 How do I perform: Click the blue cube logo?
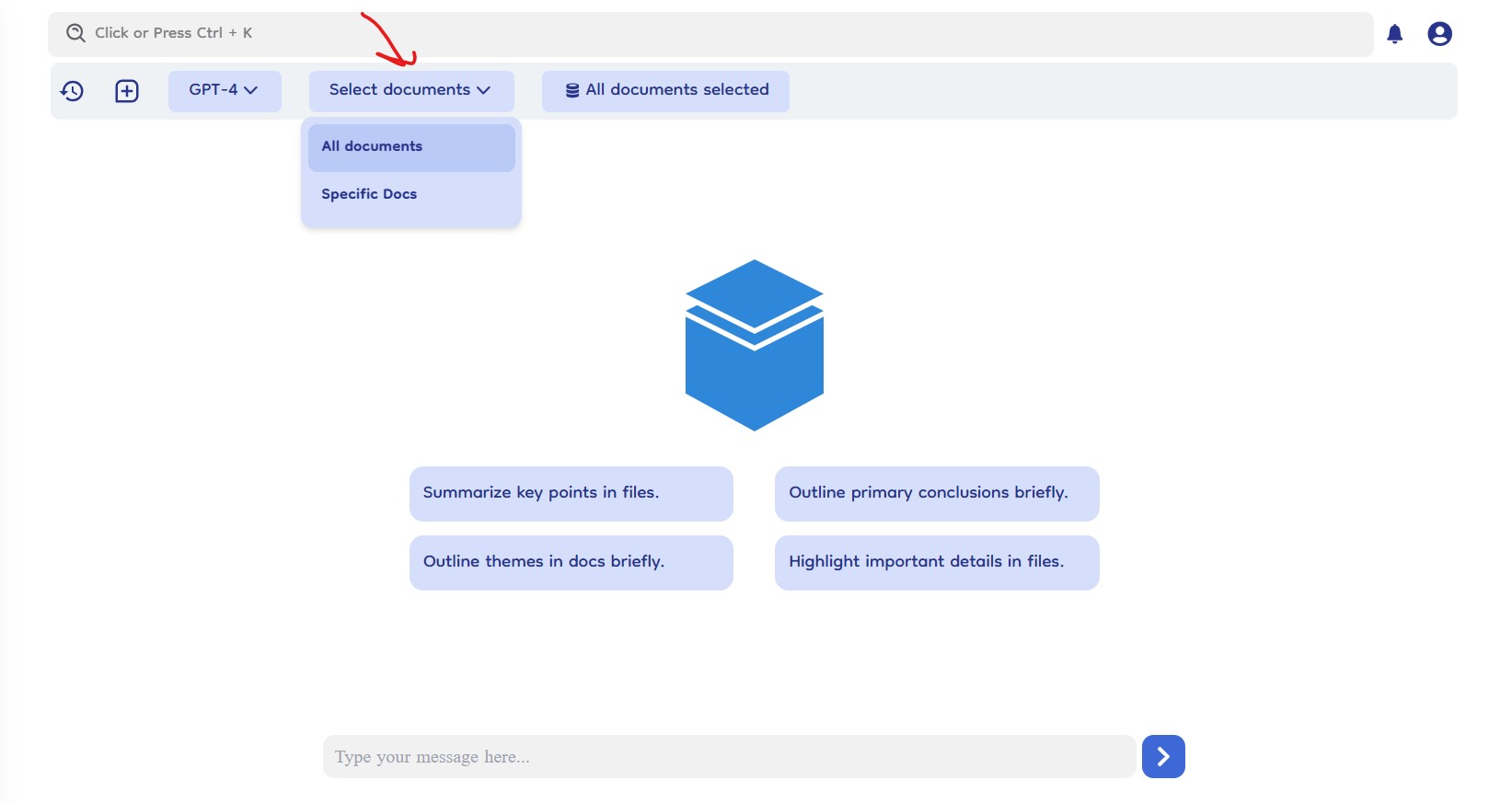(x=754, y=345)
